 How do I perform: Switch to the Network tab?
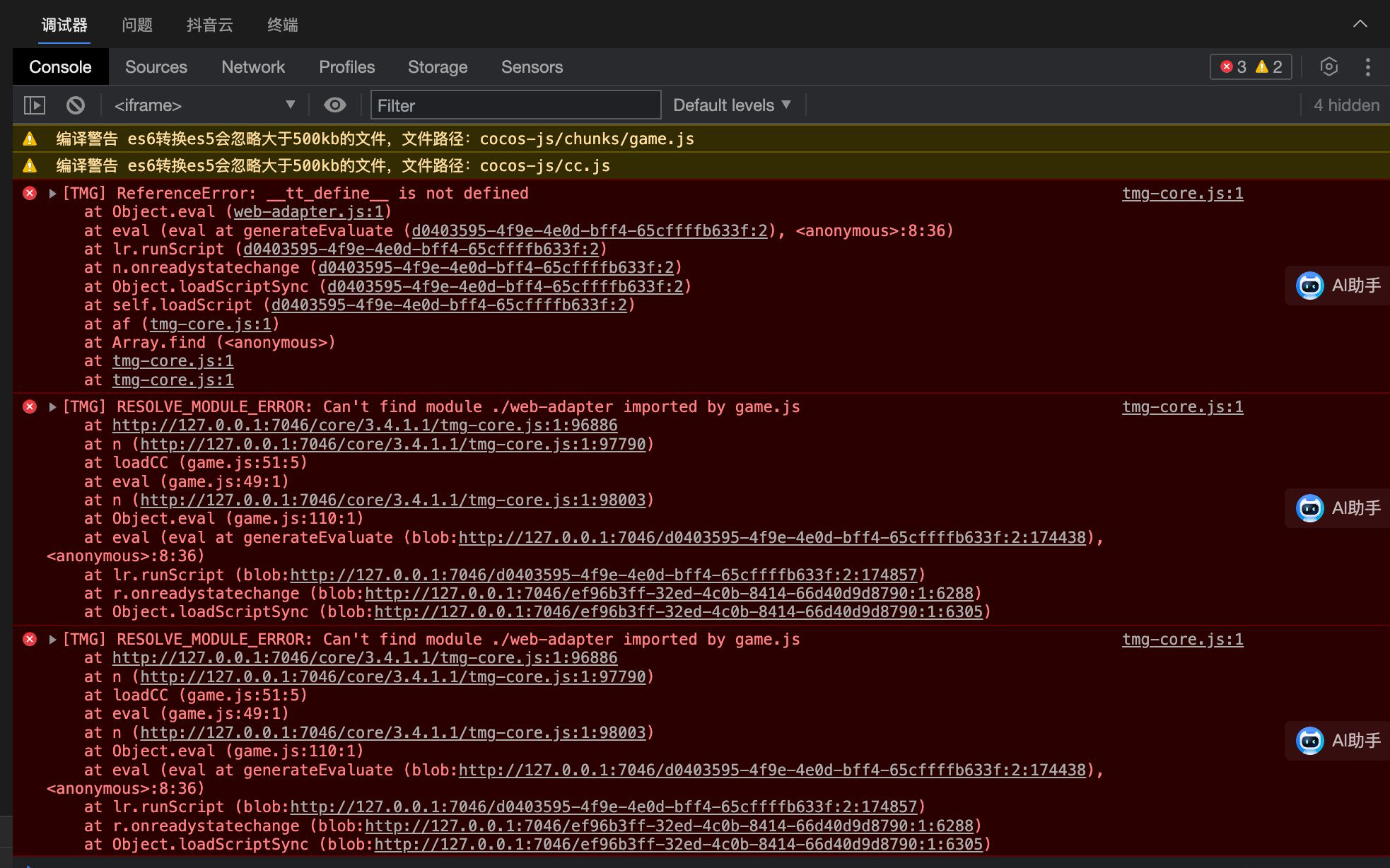pos(252,67)
